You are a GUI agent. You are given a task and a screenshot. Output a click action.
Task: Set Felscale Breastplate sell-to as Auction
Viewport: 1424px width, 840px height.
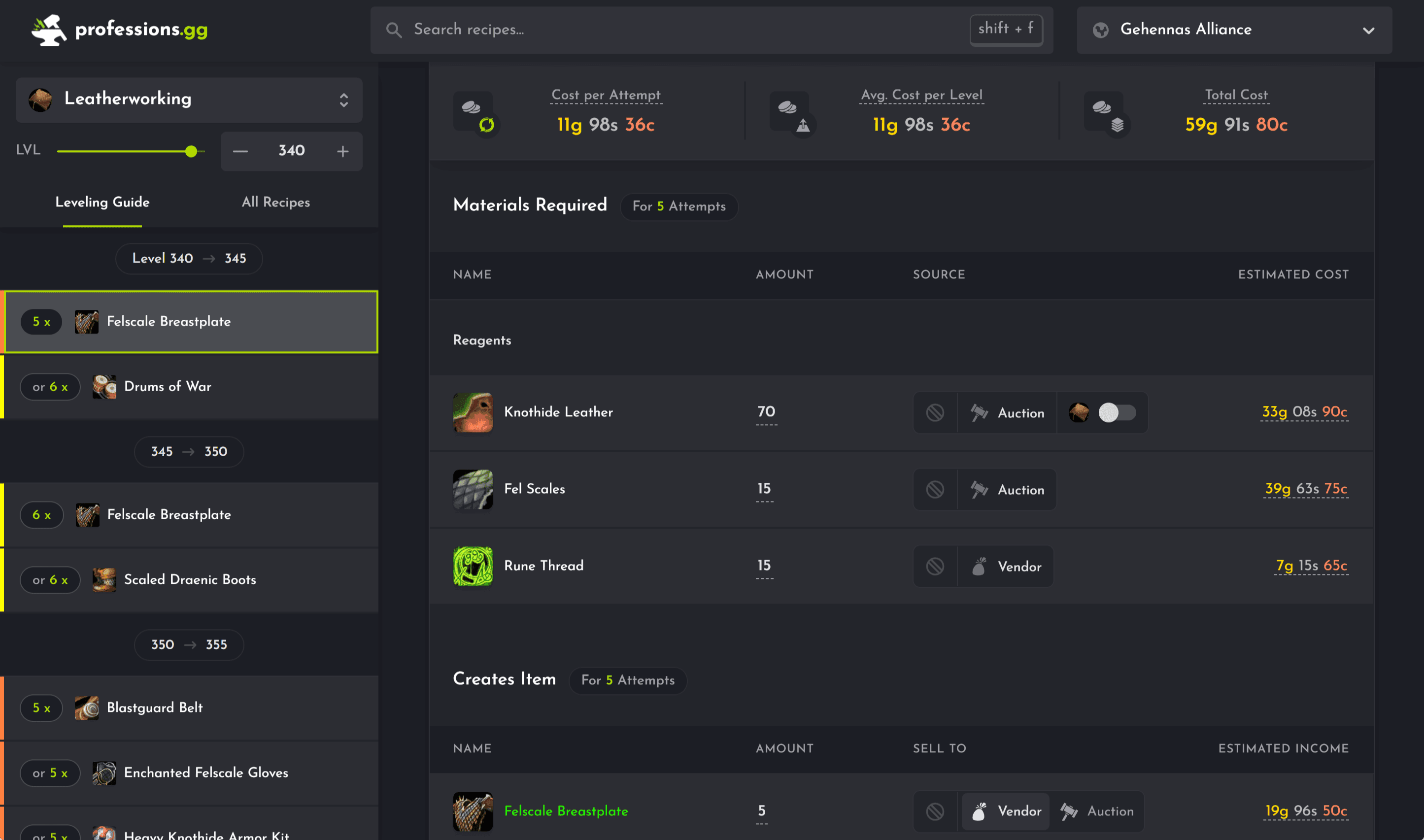click(x=1097, y=811)
